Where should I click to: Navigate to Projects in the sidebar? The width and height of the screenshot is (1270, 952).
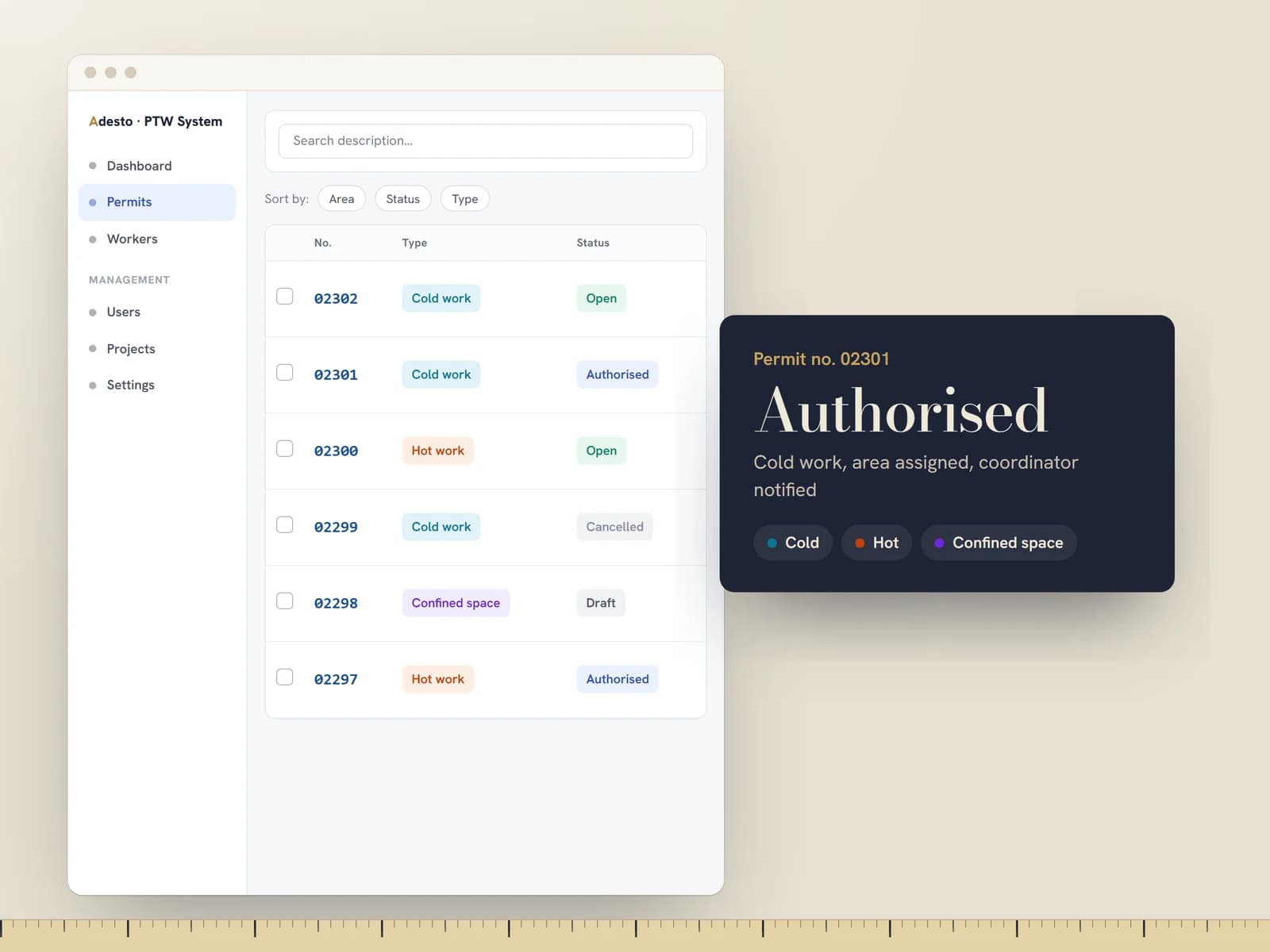pyautogui.click(x=157, y=349)
